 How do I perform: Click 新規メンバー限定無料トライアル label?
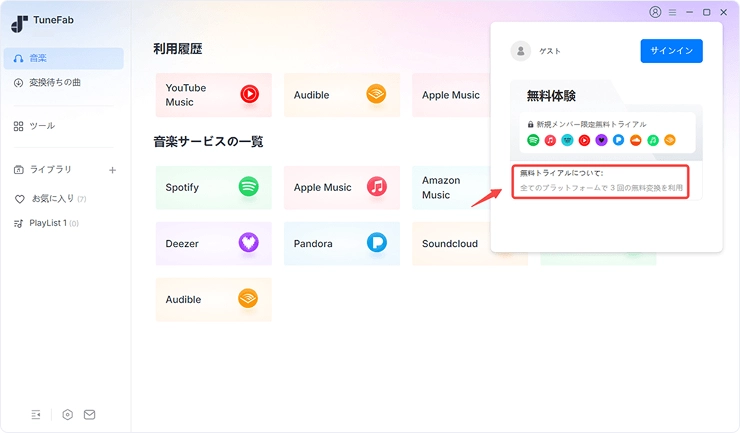[591, 124]
